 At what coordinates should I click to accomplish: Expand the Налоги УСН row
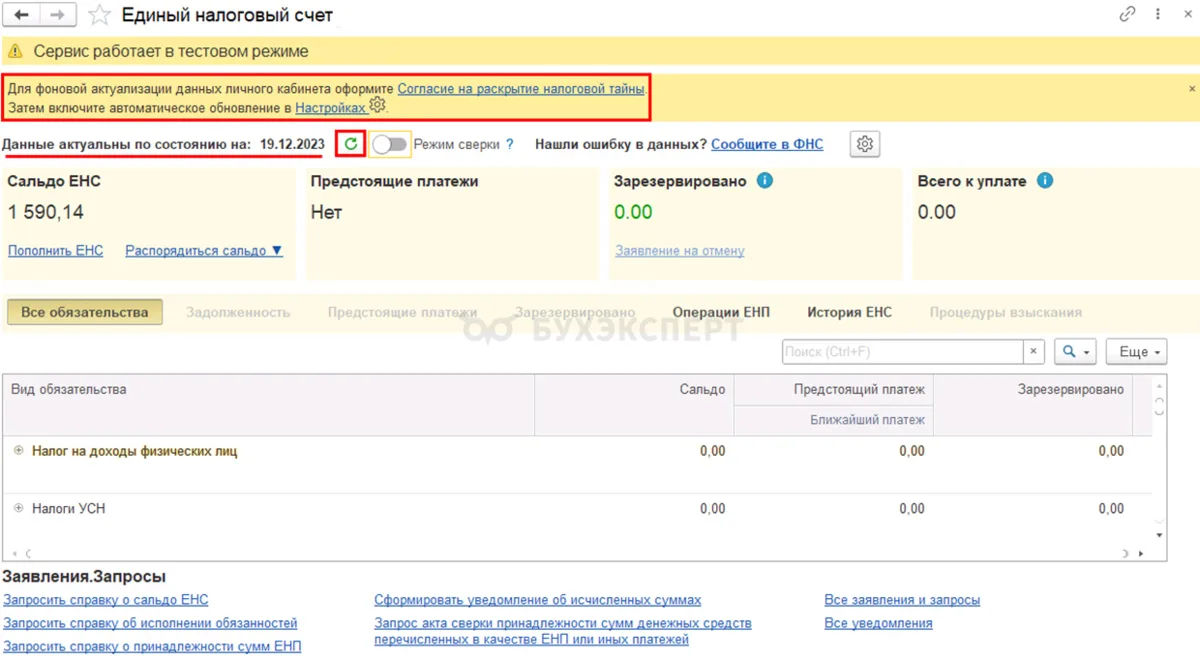click(x=18, y=509)
